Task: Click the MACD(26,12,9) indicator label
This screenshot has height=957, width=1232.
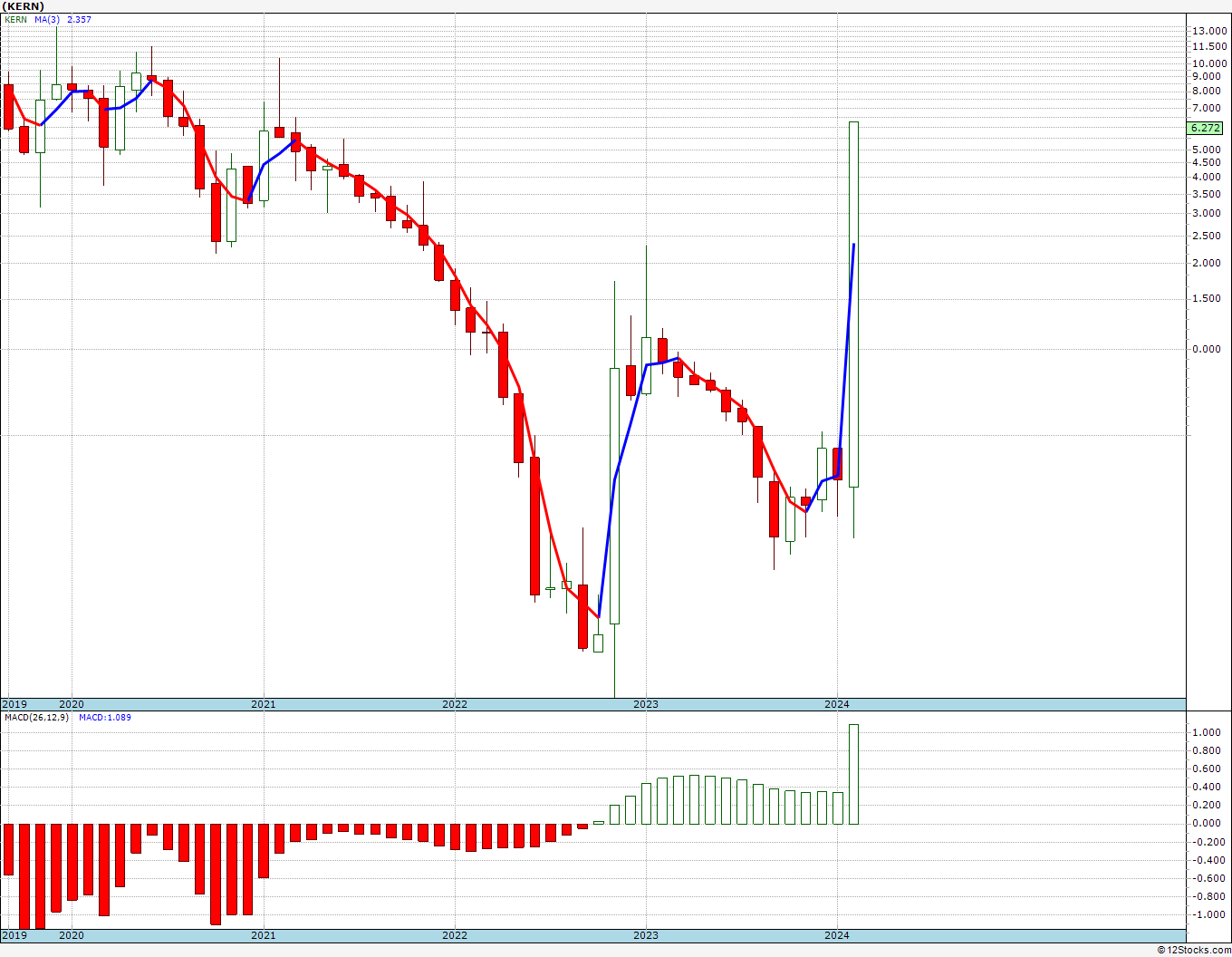Action: (x=36, y=718)
